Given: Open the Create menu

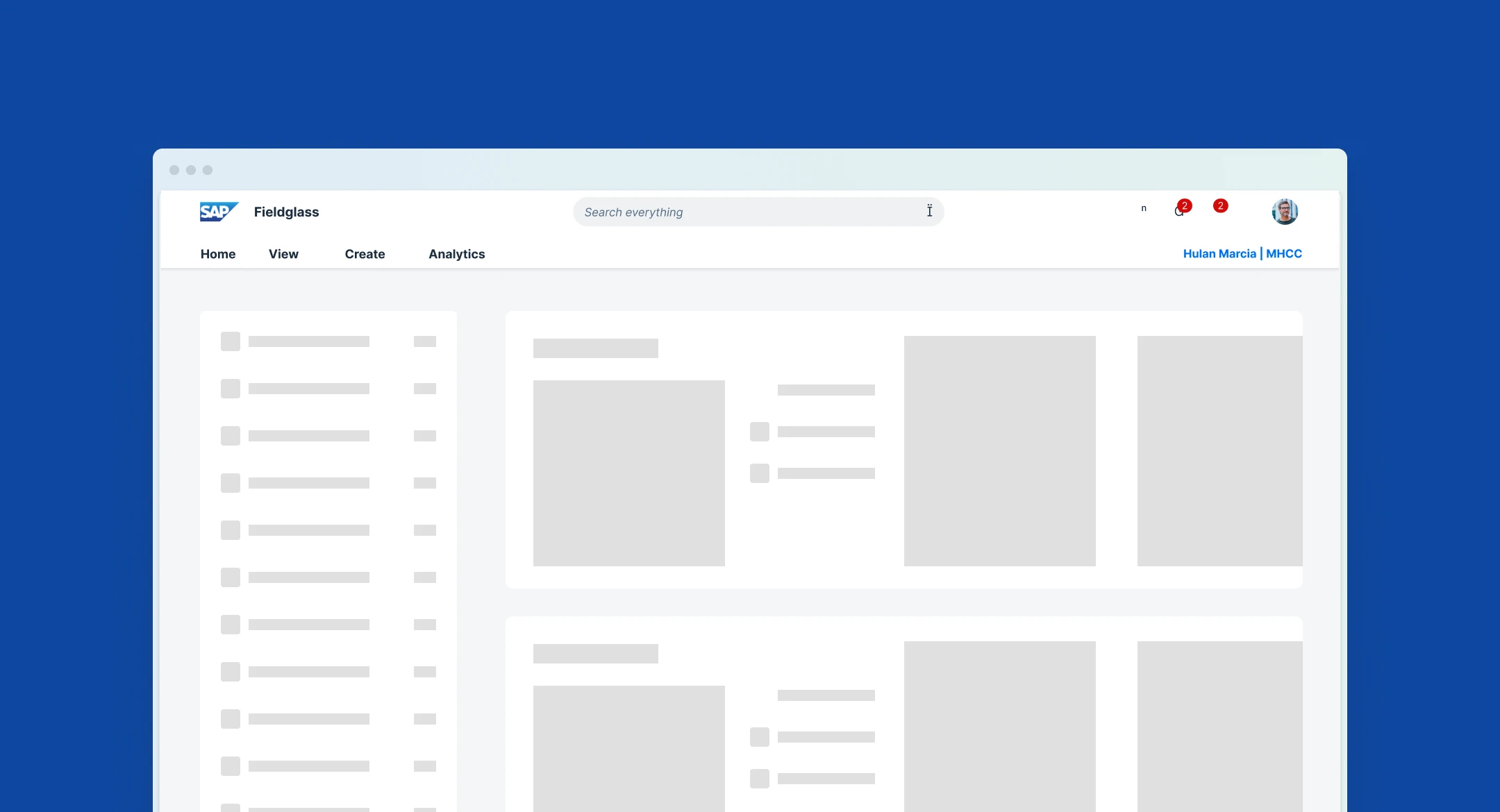Looking at the screenshot, I should point(365,254).
